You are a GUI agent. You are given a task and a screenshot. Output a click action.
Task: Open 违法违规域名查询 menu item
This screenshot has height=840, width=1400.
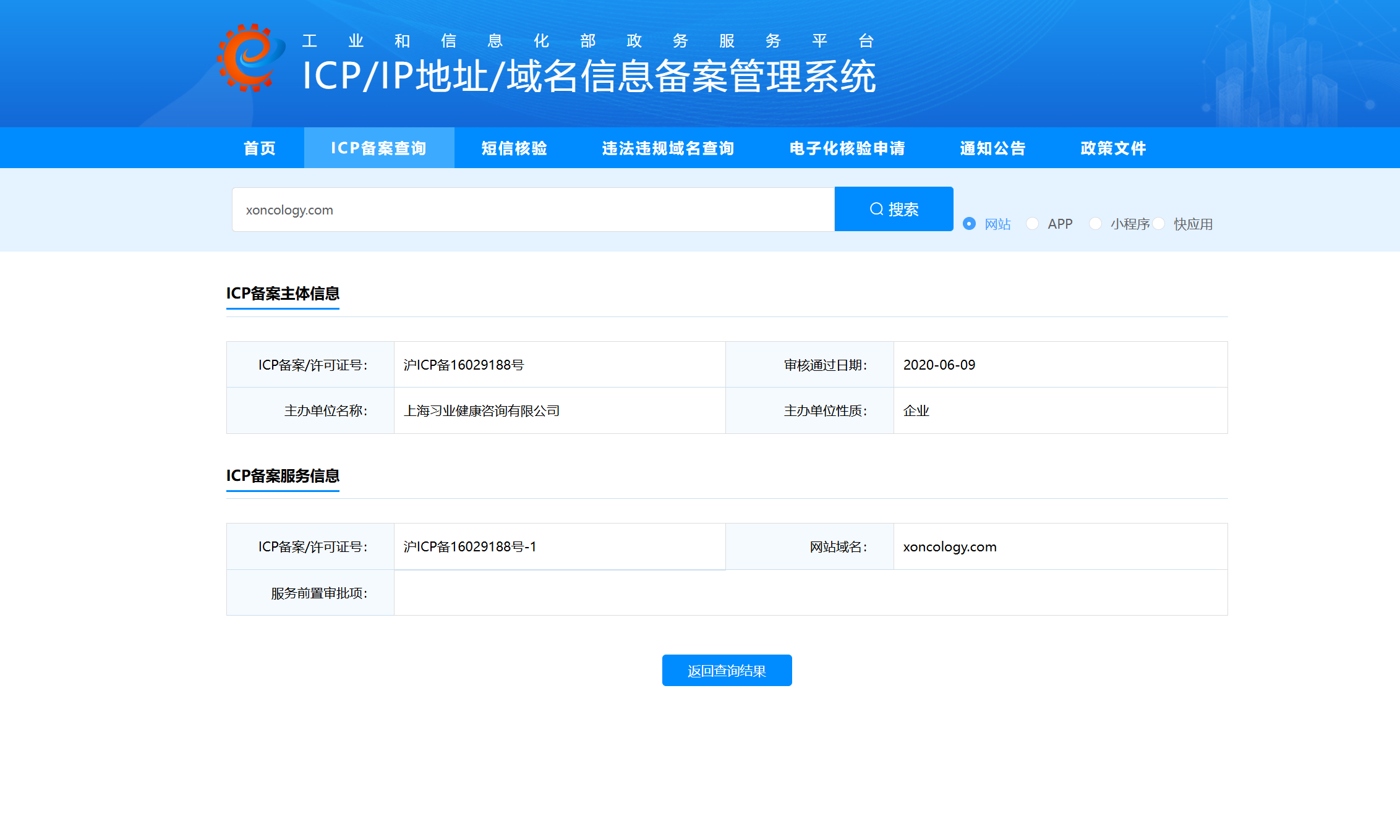(x=668, y=148)
